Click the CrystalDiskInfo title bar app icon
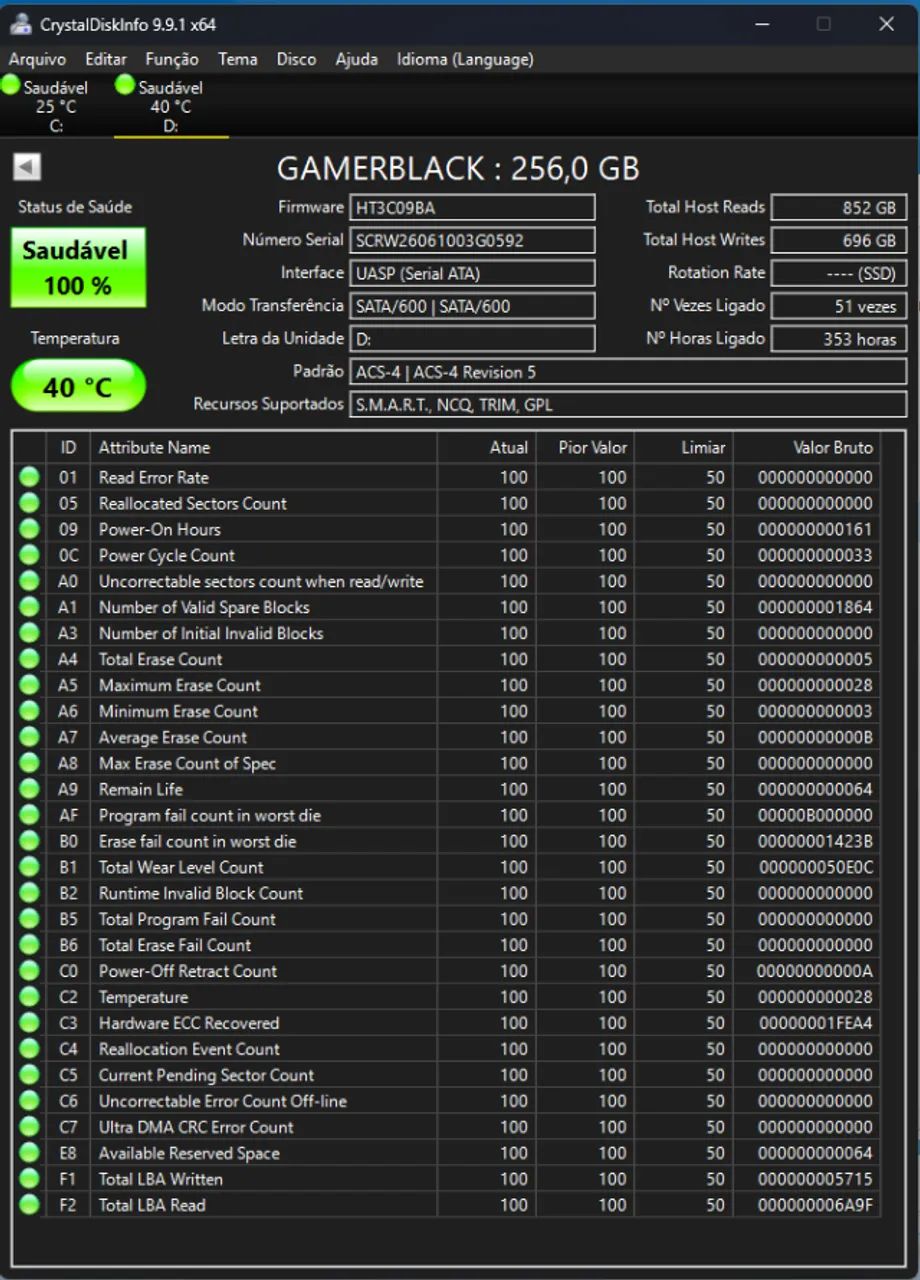 pyautogui.click(x=20, y=24)
